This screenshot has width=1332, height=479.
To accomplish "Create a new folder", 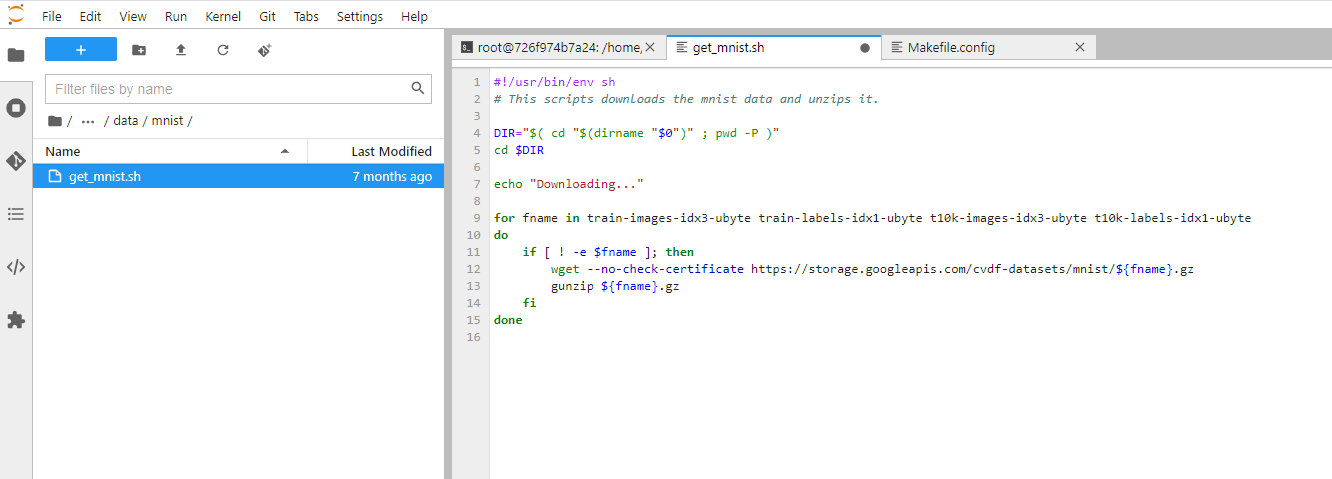I will coord(139,49).
